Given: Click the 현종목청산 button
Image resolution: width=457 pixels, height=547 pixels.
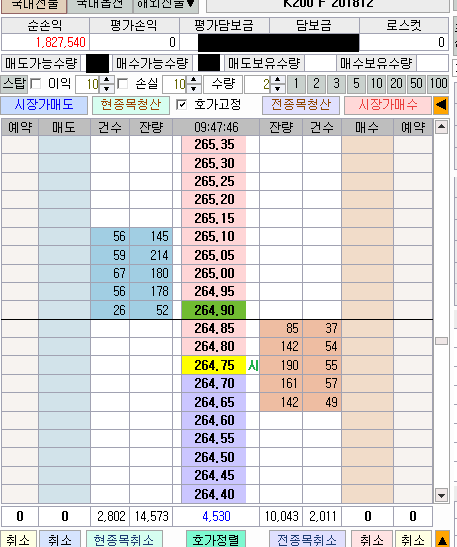Looking at the screenshot, I should tap(131, 105).
